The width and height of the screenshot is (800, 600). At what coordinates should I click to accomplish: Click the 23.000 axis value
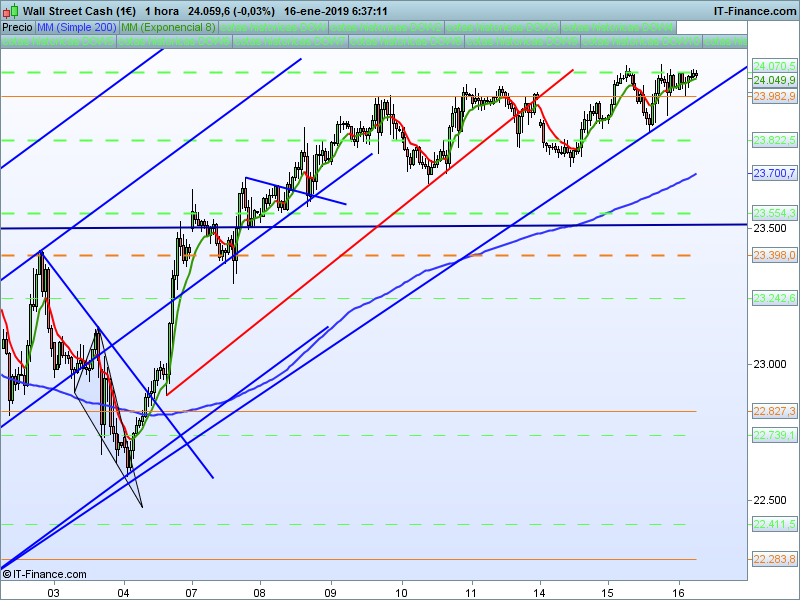point(770,364)
